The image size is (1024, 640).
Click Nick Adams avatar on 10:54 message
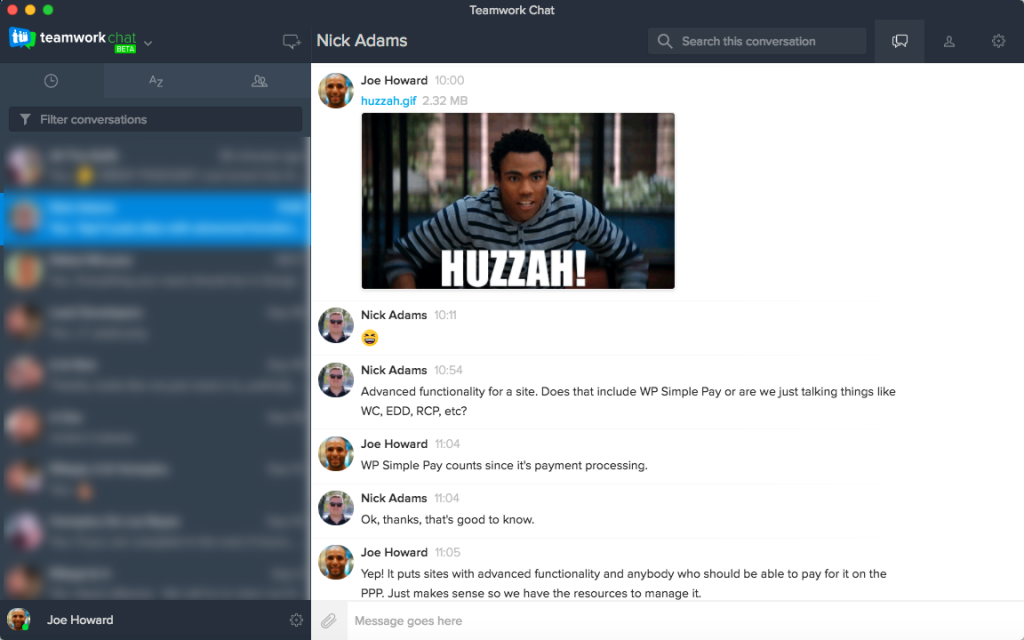coord(336,380)
